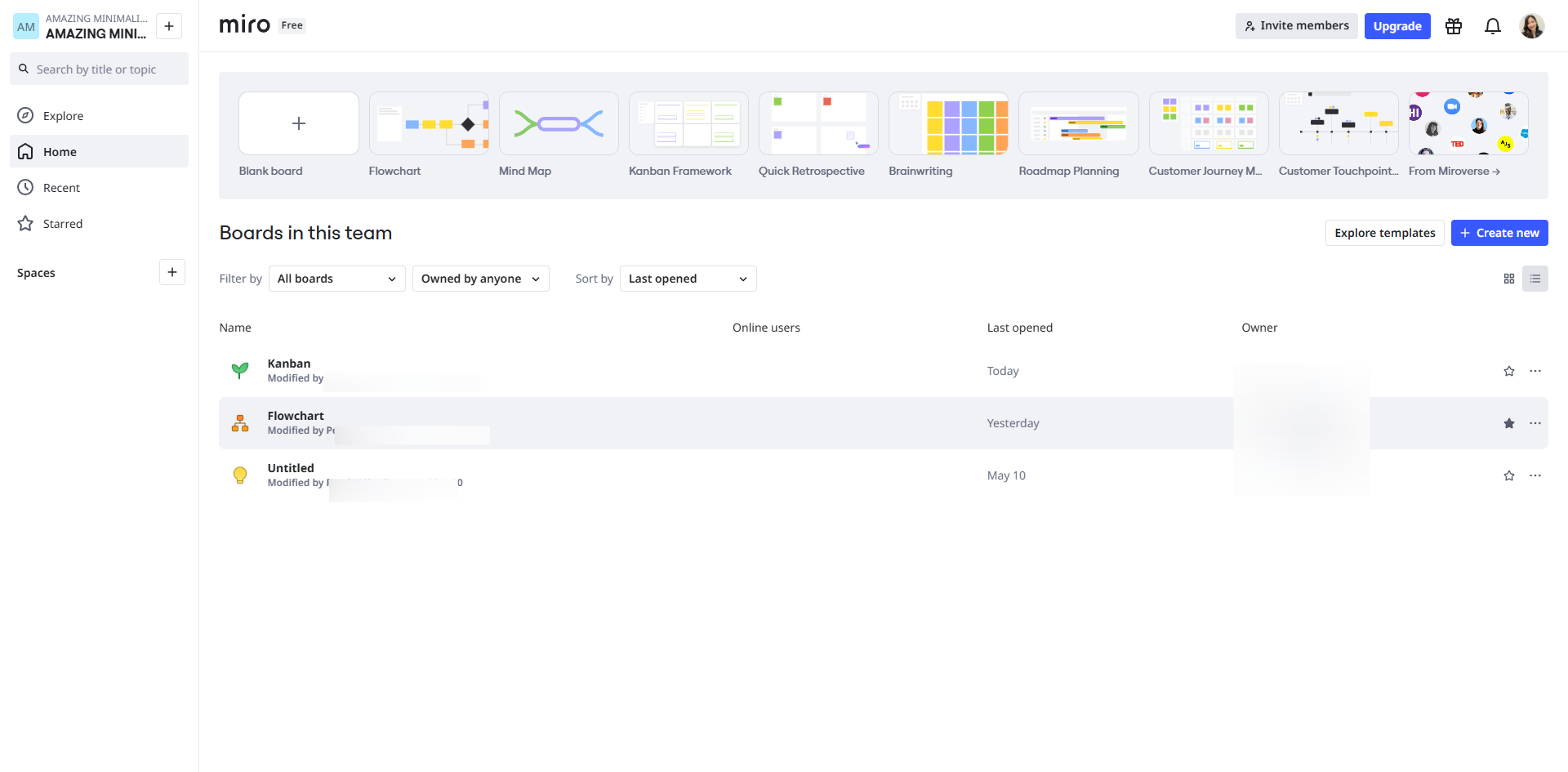Select Recent in the sidebar
This screenshot has height=772, width=1568.
tap(61, 188)
